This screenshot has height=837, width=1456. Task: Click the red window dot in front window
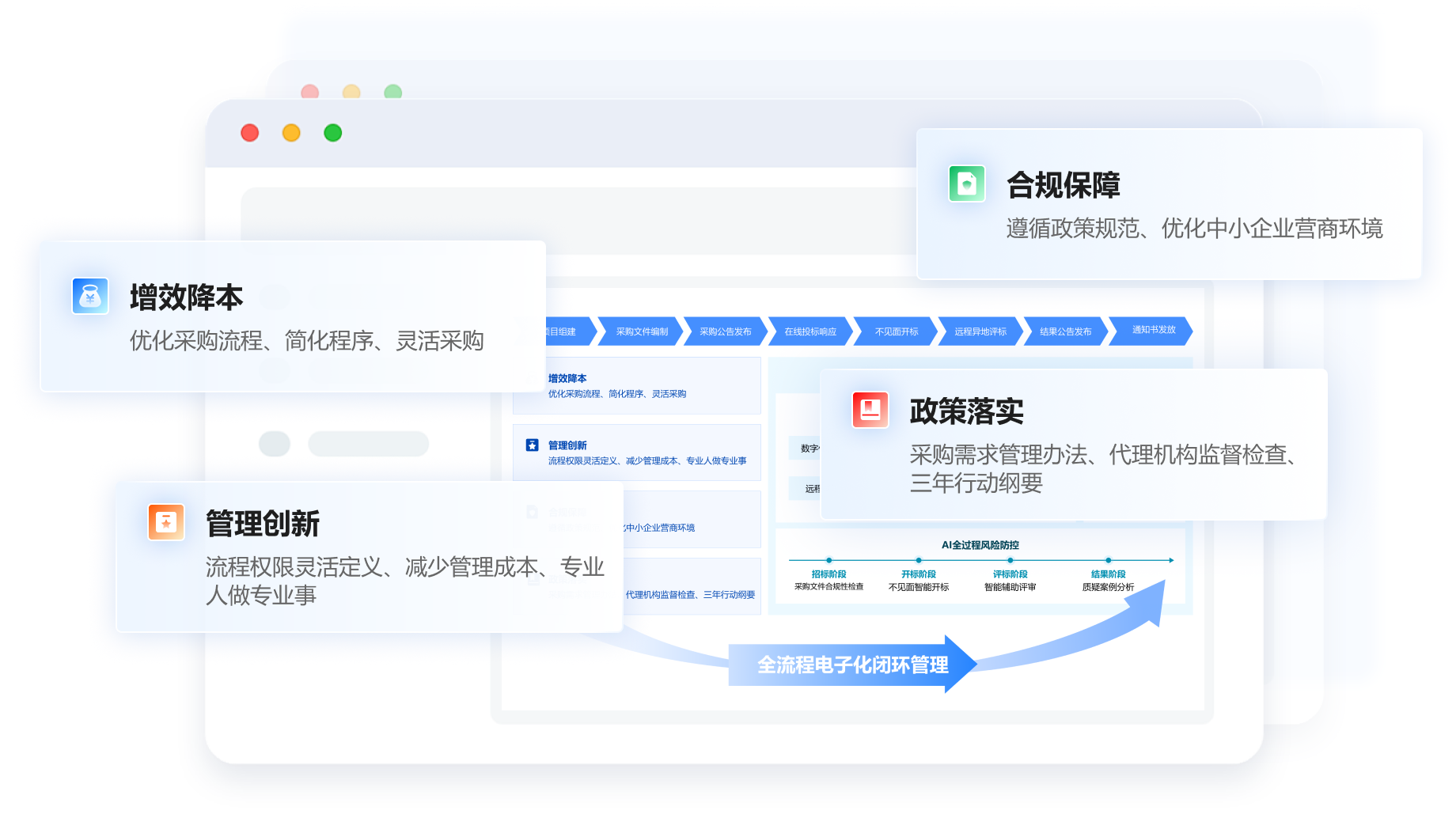coord(250,133)
